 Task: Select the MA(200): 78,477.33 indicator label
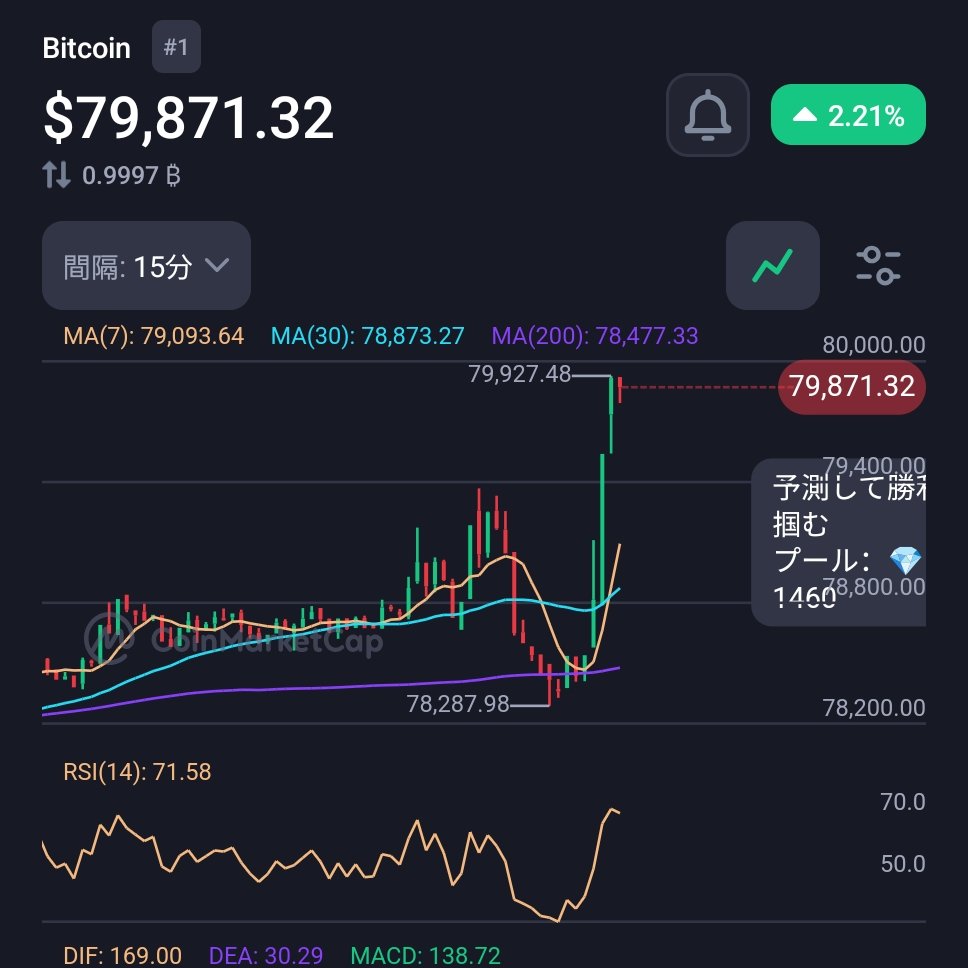(x=595, y=336)
